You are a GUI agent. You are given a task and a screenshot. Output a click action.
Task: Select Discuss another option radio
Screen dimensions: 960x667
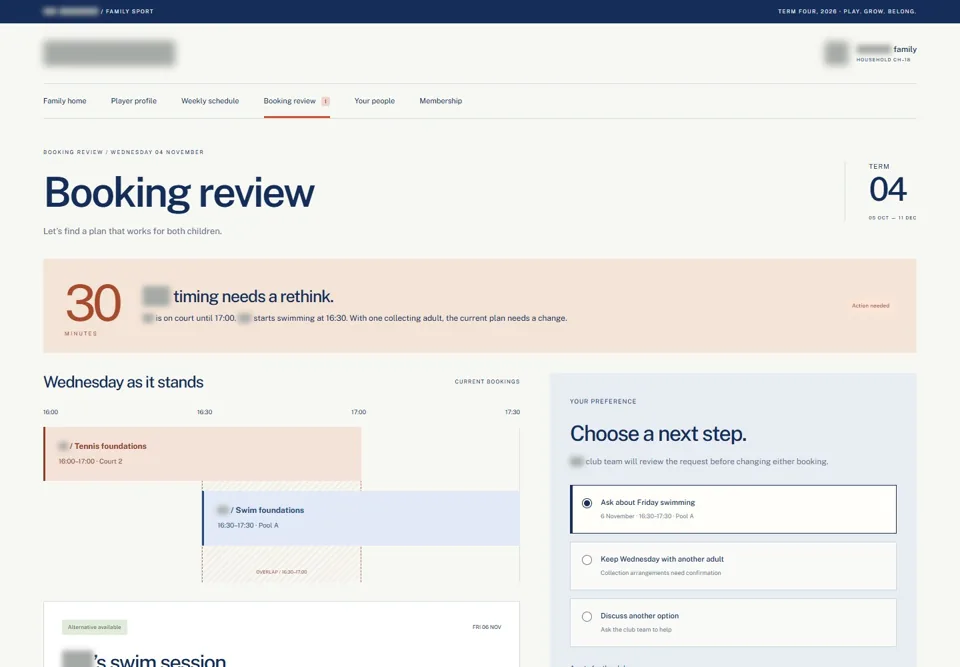point(587,617)
